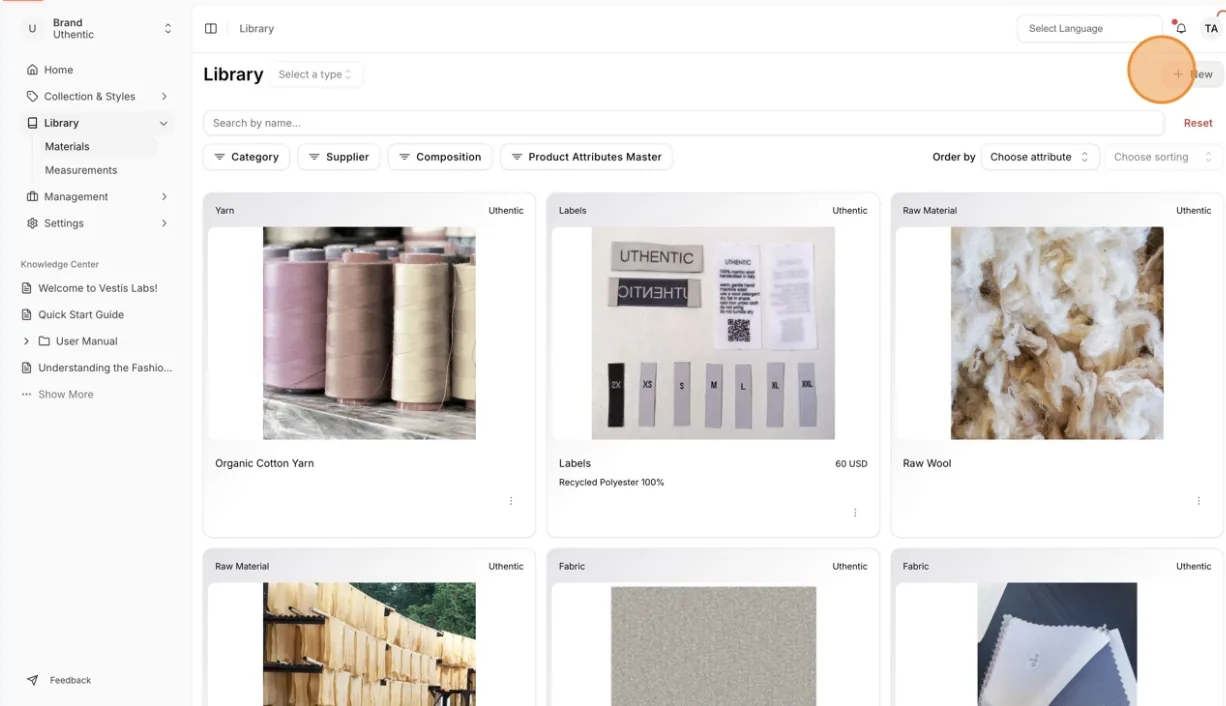Click the Feedback paper plane icon
This screenshot has width=1226, height=706.
(33, 680)
